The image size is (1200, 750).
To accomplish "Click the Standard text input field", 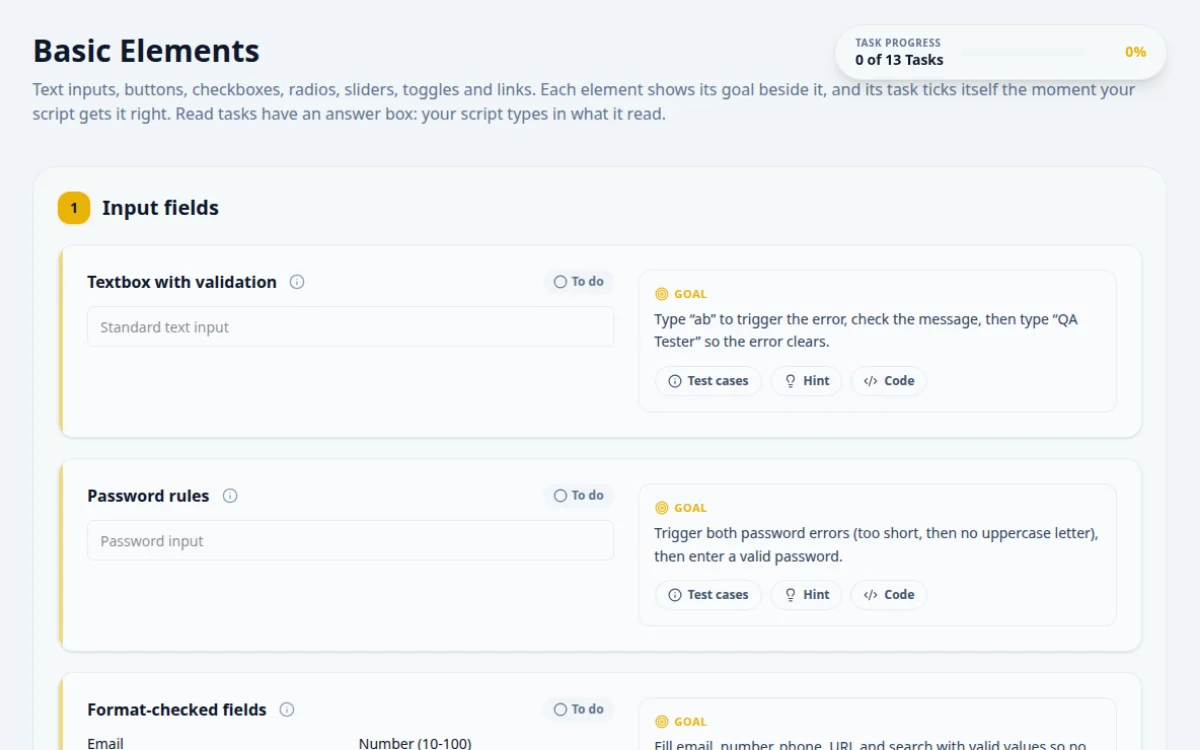I will pyautogui.click(x=350, y=327).
